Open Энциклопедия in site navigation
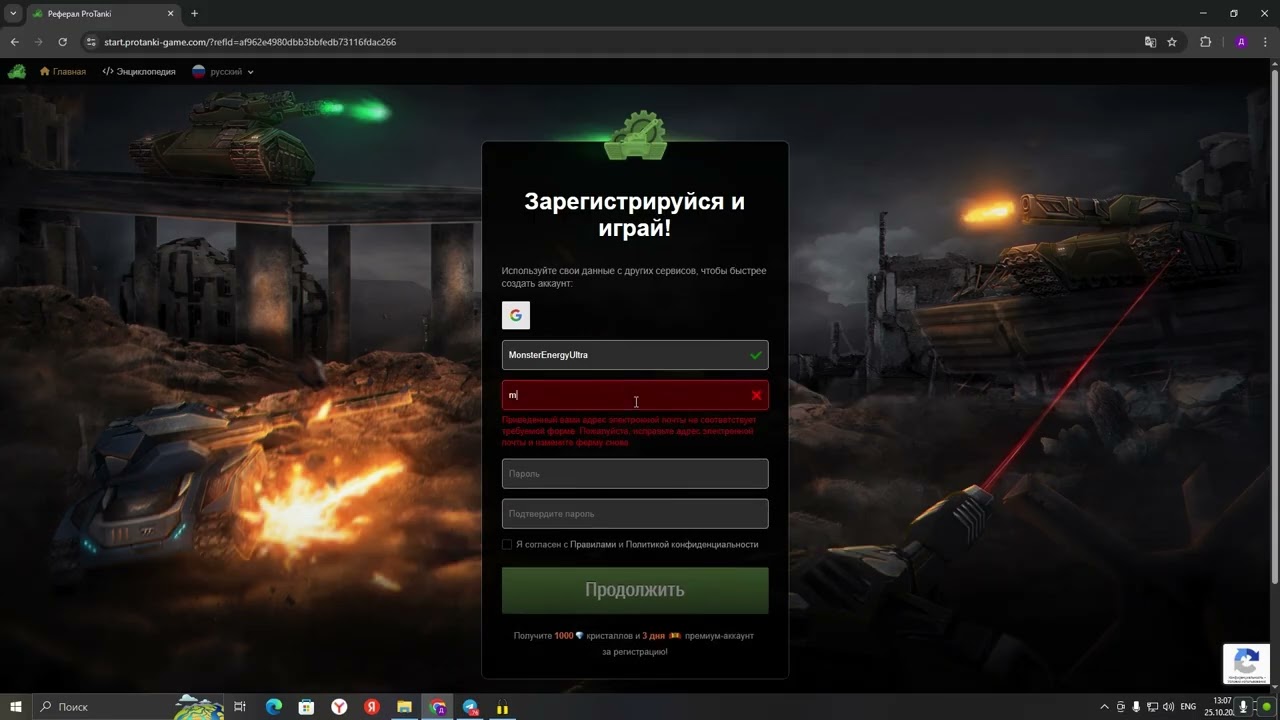This screenshot has width=1280, height=720. click(139, 72)
